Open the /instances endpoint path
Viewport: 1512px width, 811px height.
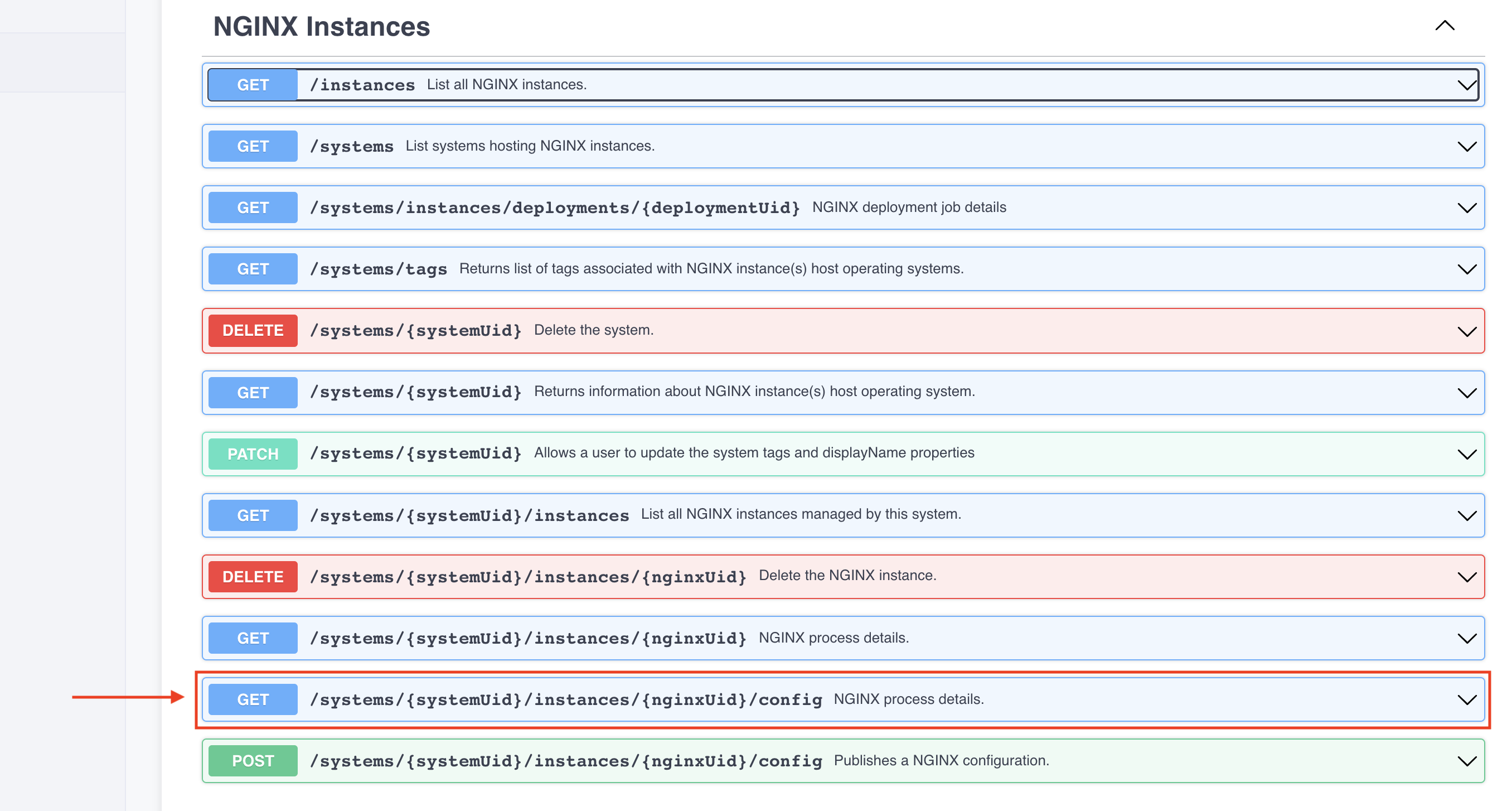click(362, 85)
